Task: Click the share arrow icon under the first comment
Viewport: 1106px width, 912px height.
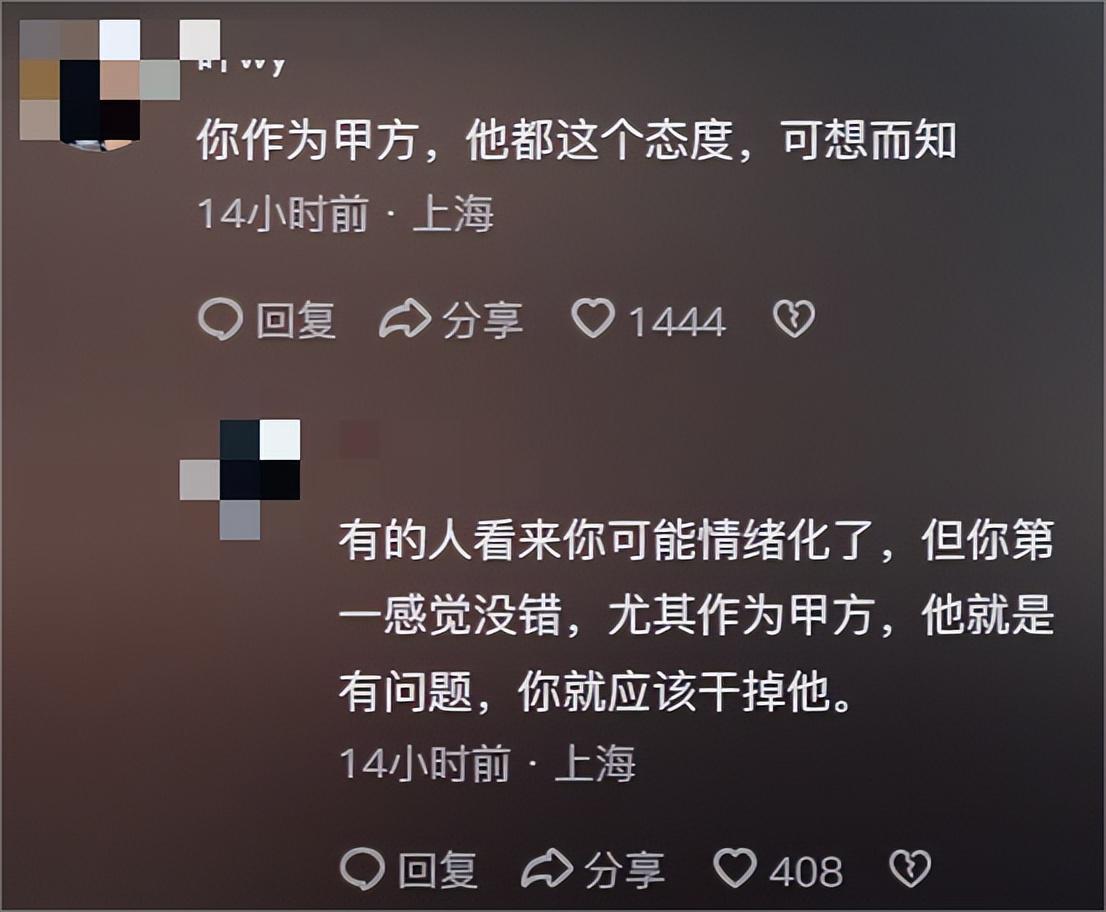Action: [405, 319]
